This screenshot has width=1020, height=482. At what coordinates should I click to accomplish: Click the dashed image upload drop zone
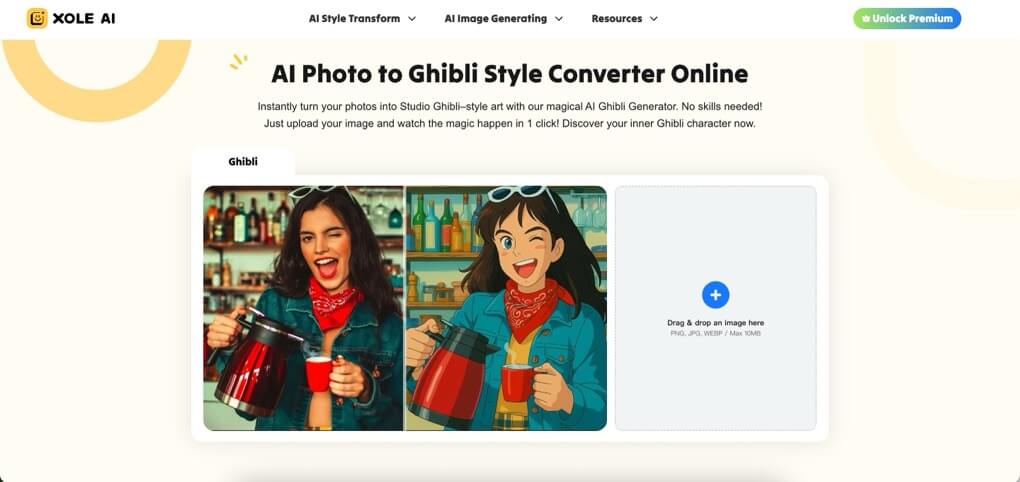(716, 308)
